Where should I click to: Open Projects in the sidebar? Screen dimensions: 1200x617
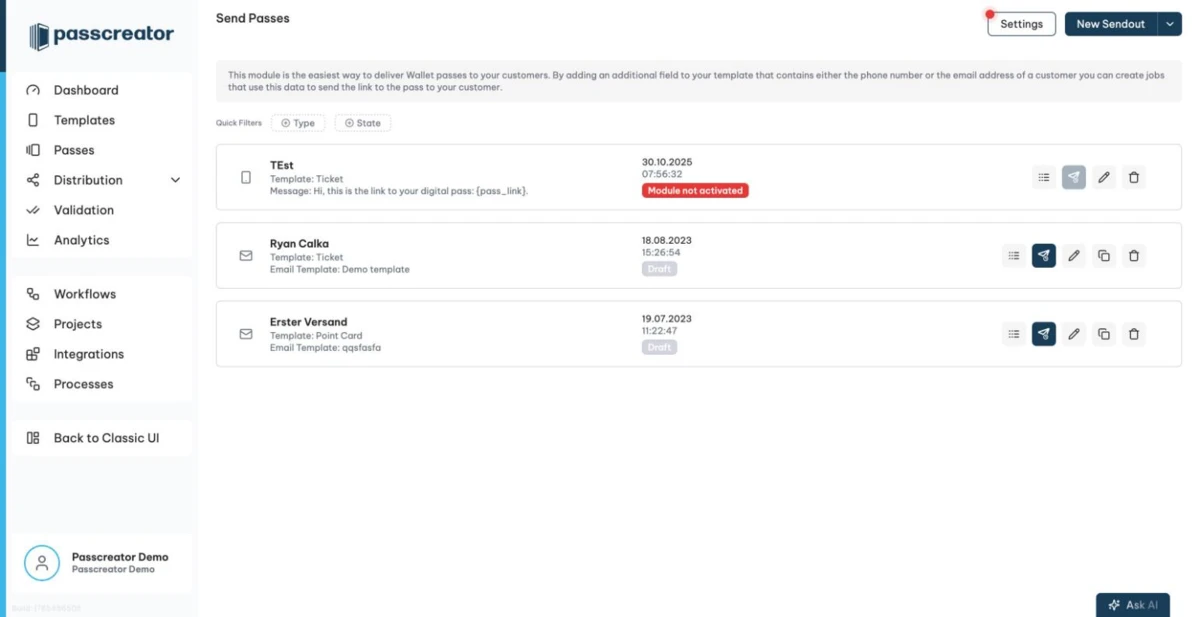pyautogui.click(x=78, y=324)
